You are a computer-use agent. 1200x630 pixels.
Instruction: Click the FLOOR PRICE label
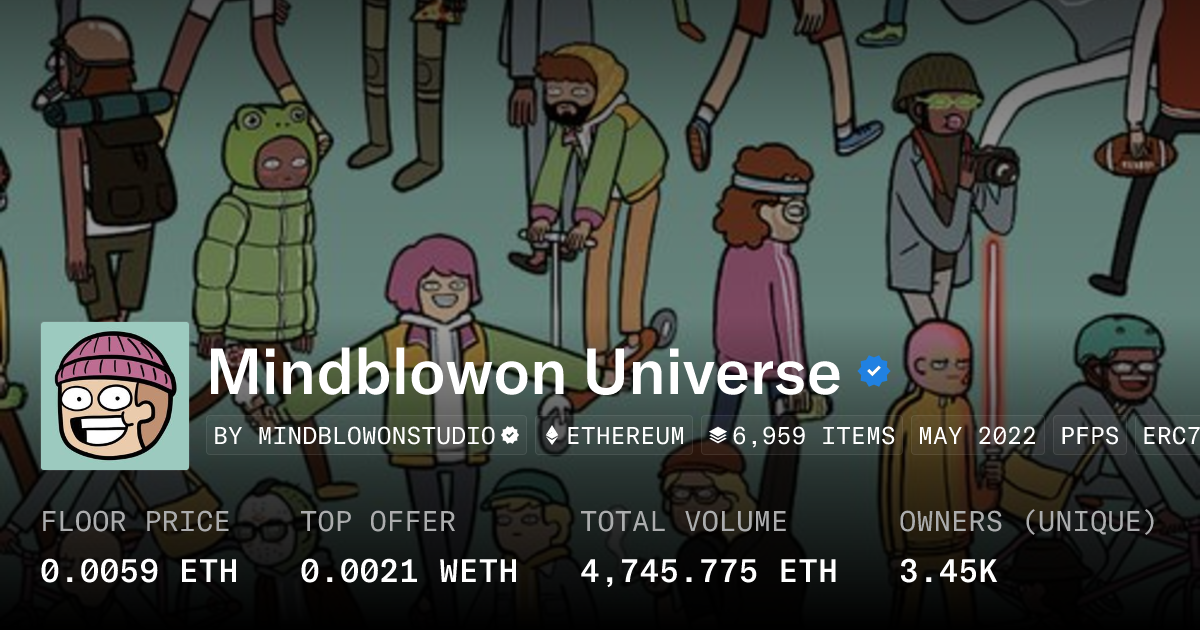[x=135, y=522]
